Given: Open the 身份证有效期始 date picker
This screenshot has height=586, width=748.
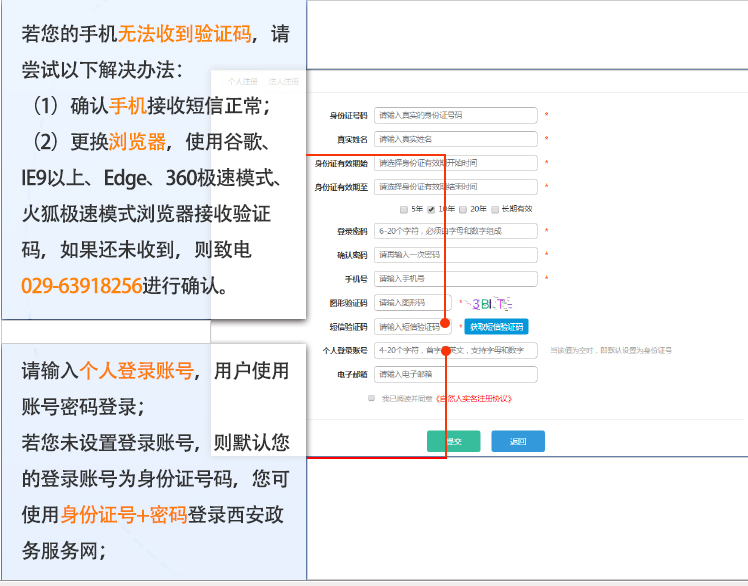Looking at the screenshot, I should click(x=455, y=163).
